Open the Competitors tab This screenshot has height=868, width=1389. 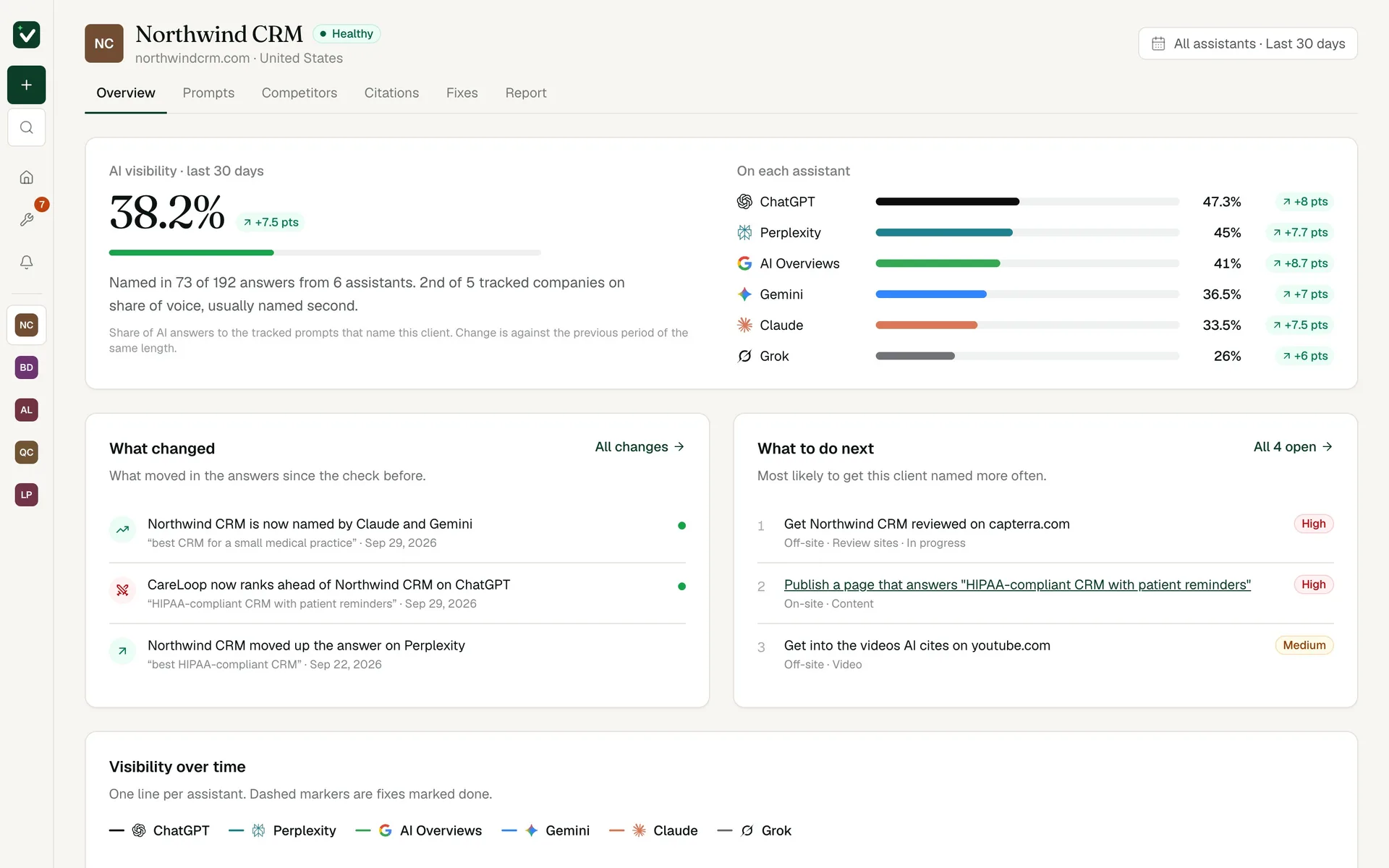pos(300,93)
